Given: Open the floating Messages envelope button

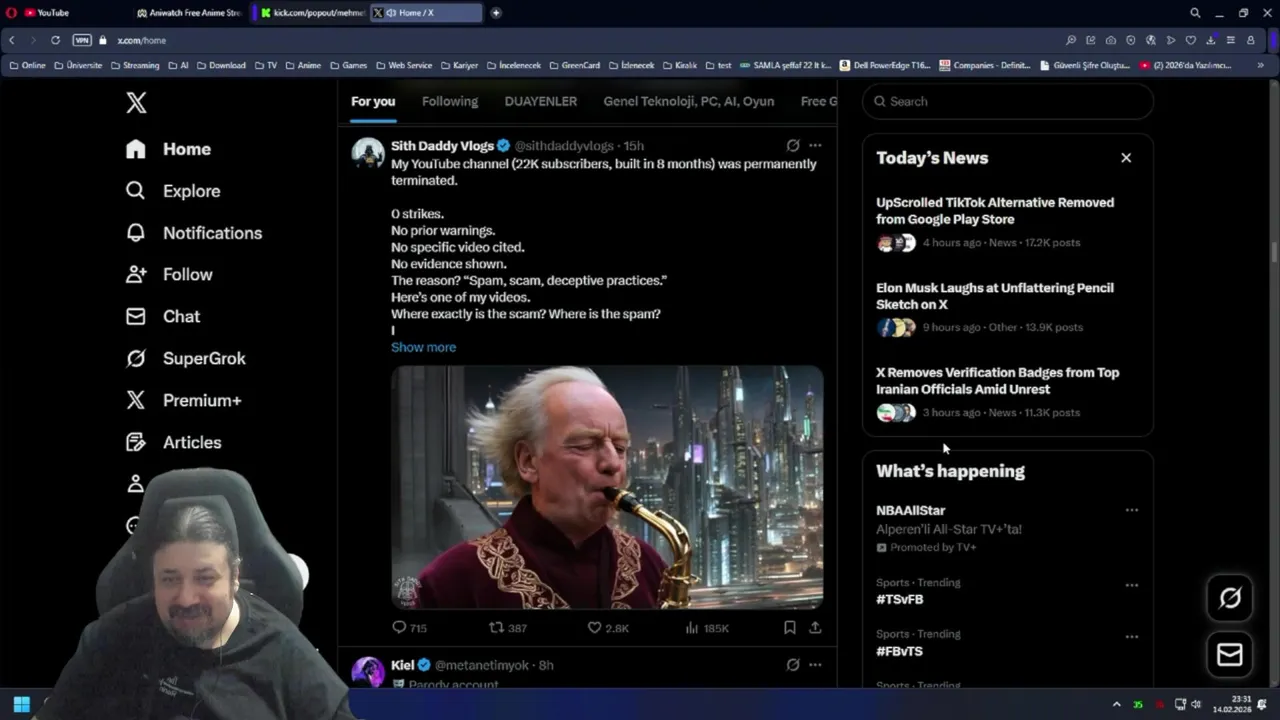Looking at the screenshot, I should pyautogui.click(x=1230, y=654).
